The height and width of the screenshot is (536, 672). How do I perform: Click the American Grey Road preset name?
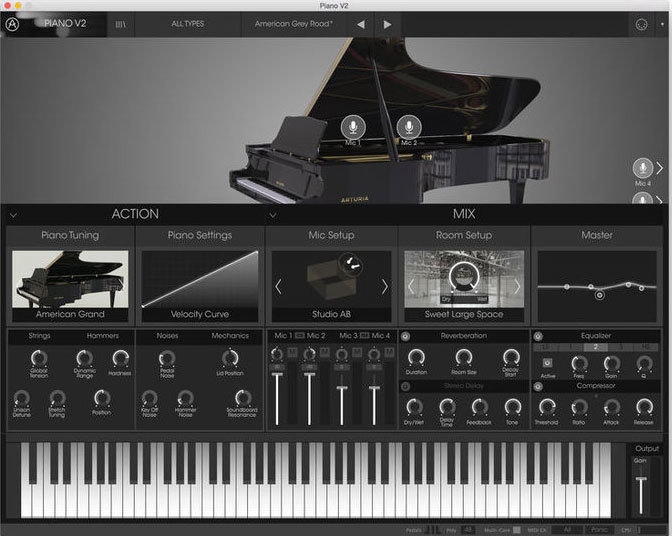(292, 24)
